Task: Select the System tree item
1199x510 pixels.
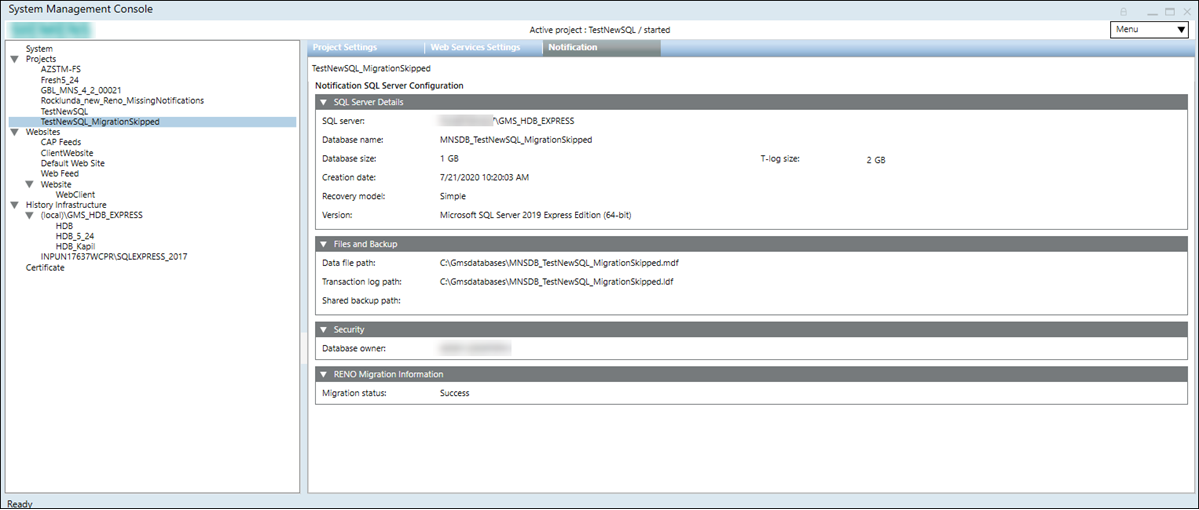Action: click(39, 49)
